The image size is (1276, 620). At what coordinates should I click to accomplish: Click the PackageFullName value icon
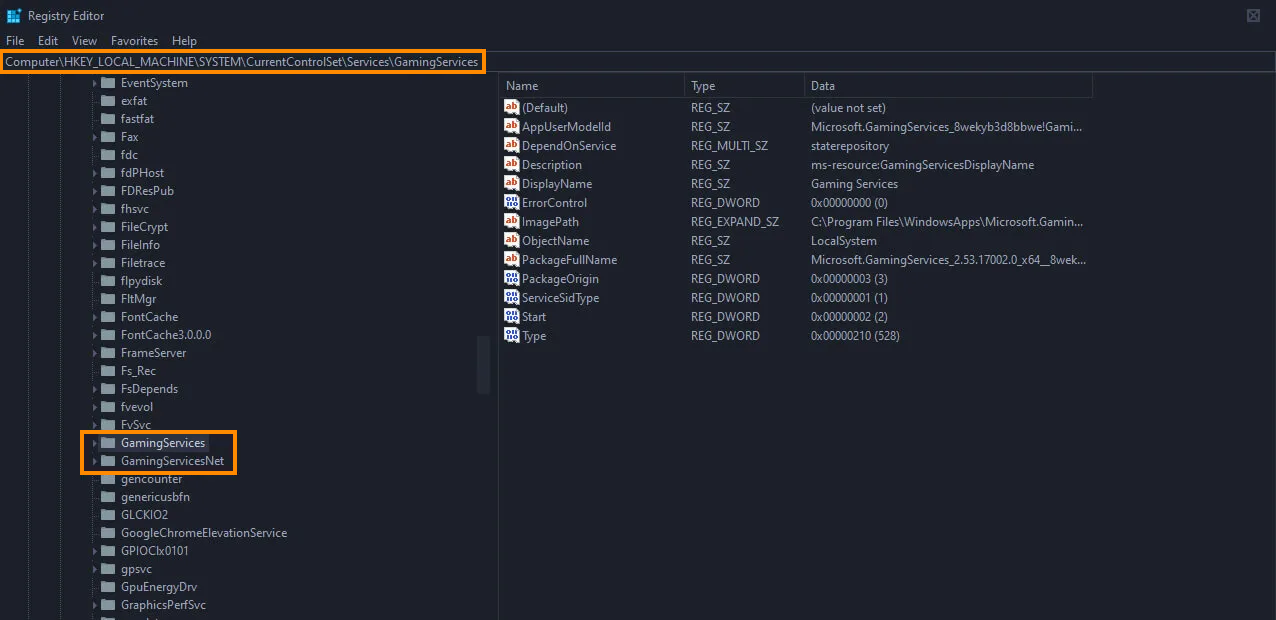click(x=512, y=259)
